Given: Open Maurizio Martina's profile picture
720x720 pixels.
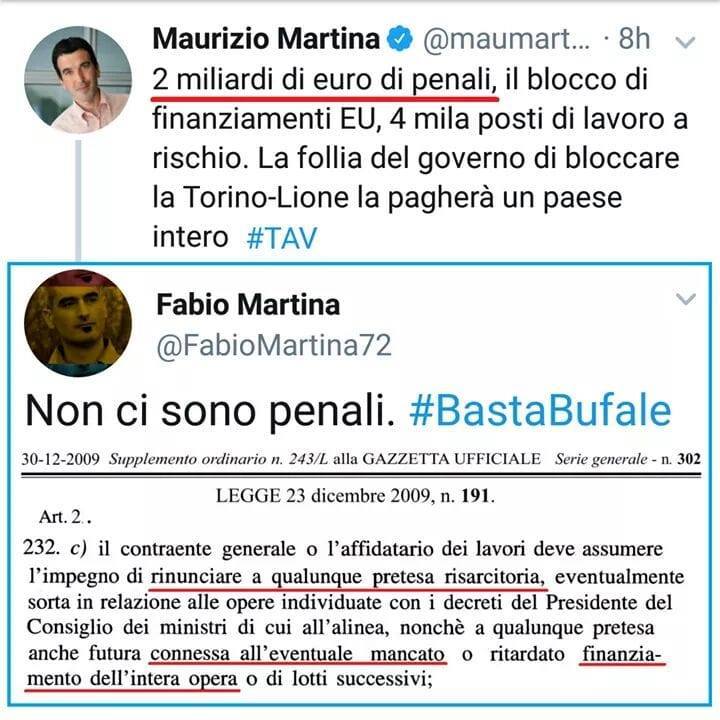Looking at the screenshot, I should point(78,79).
